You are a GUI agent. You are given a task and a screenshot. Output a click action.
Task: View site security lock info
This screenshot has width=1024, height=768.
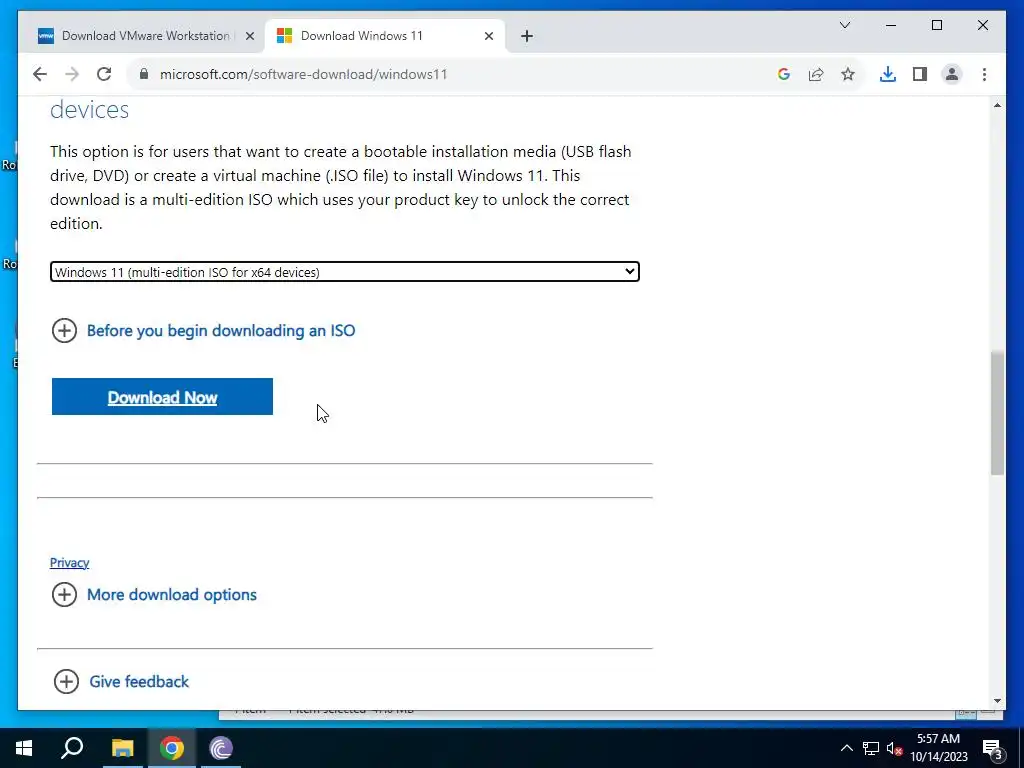click(x=144, y=74)
